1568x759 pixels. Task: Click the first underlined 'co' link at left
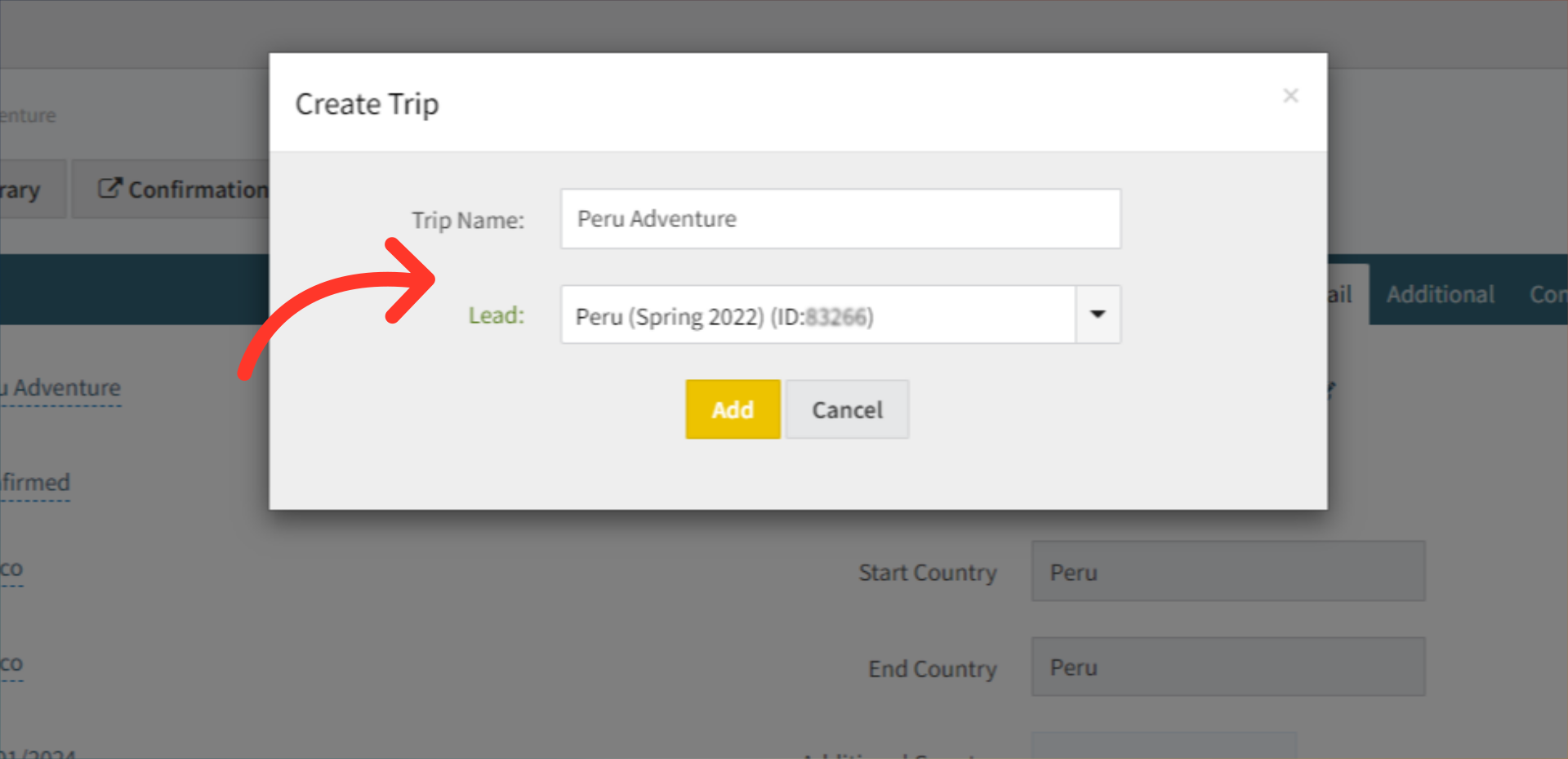click(11, 569)
